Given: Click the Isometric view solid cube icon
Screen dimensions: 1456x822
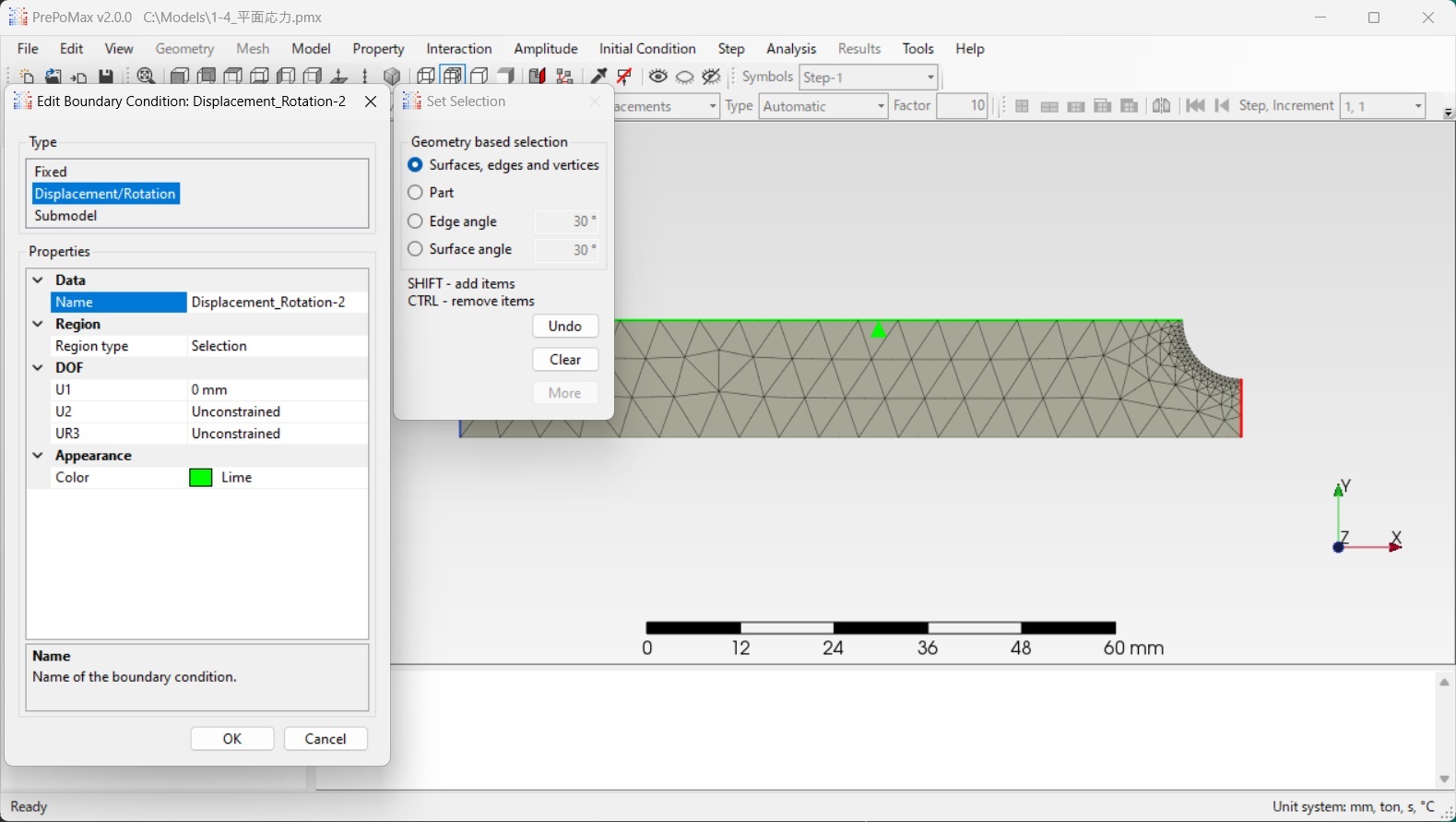Looking at the screenshot, I should click(392, 77).
